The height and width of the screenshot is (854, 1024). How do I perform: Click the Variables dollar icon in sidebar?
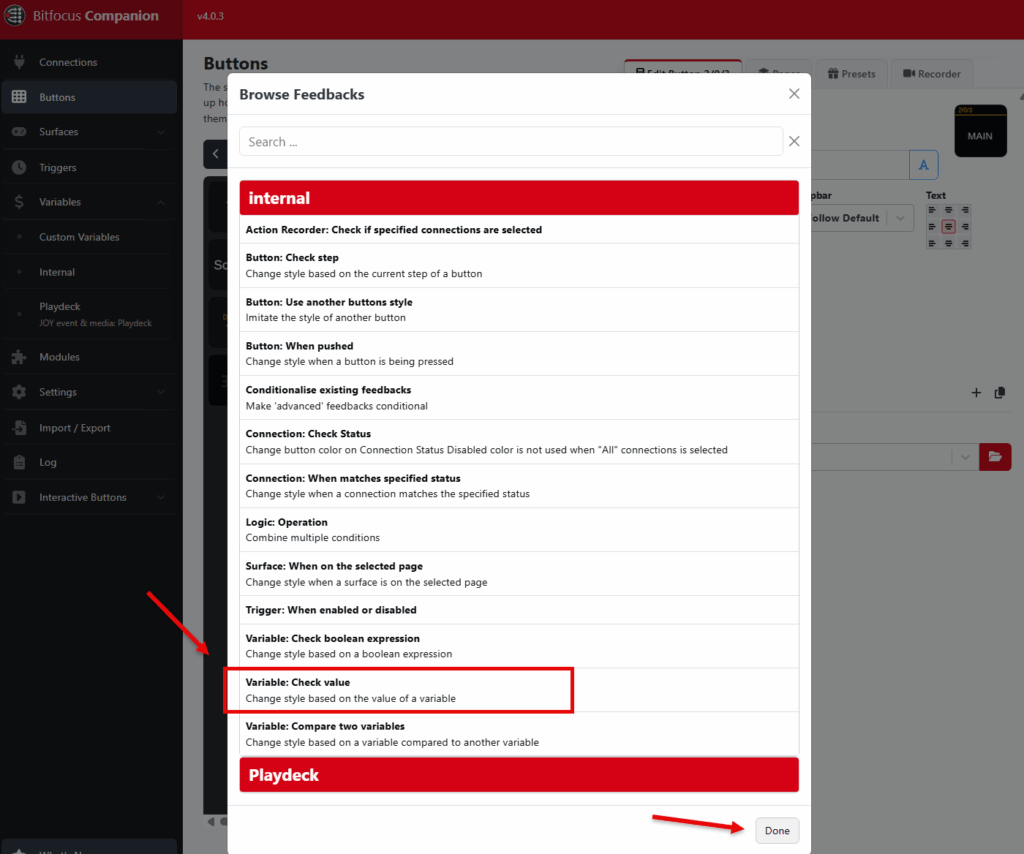[17, 203]
